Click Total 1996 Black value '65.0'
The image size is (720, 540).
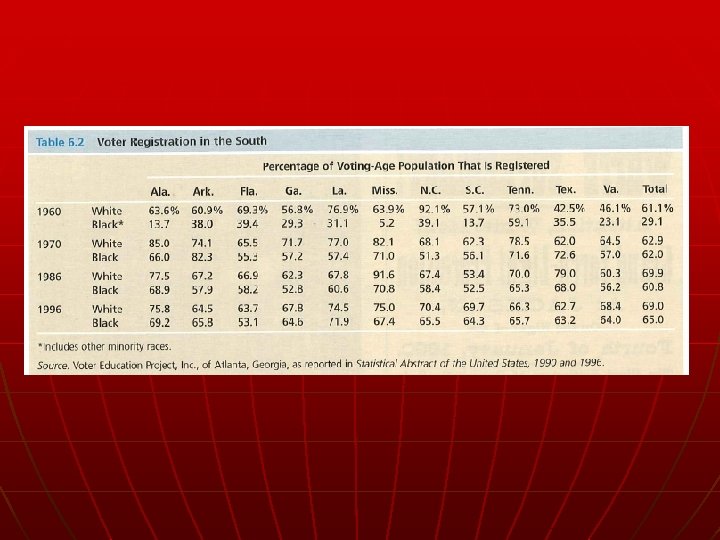point(652,320)
